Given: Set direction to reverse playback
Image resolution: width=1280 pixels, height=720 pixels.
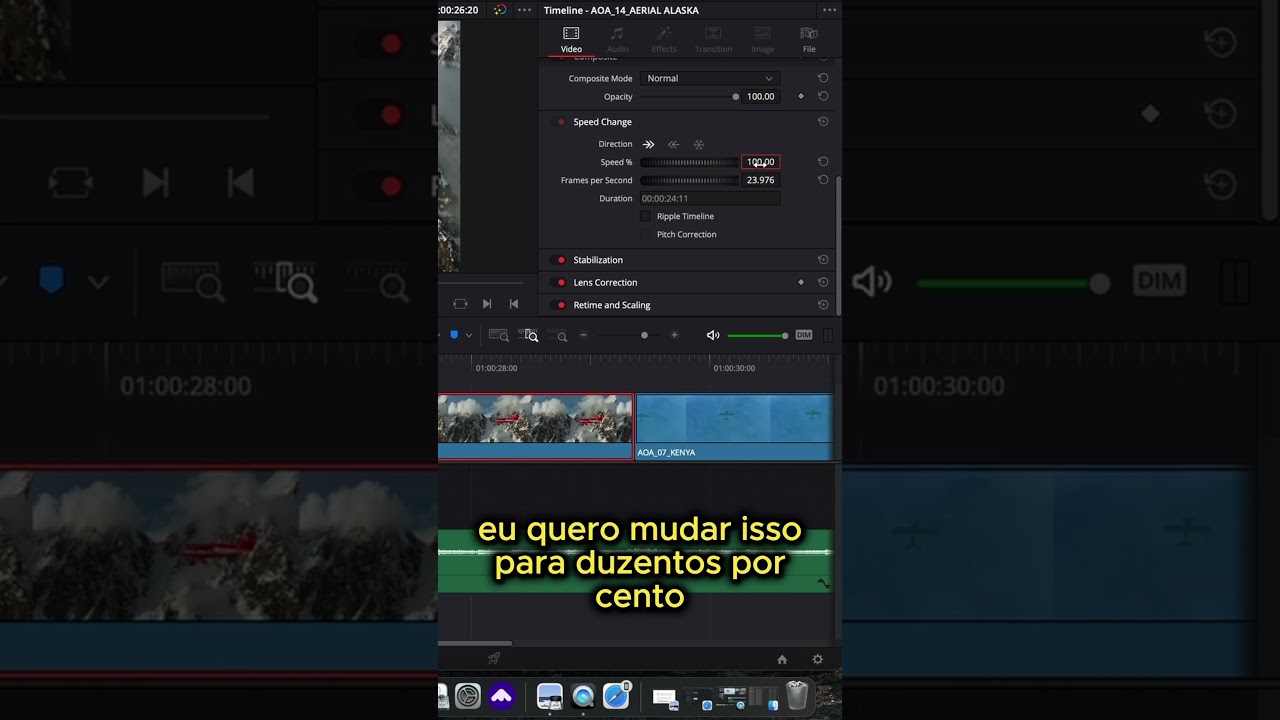Looking at the screenshot, I should (673, 144).
